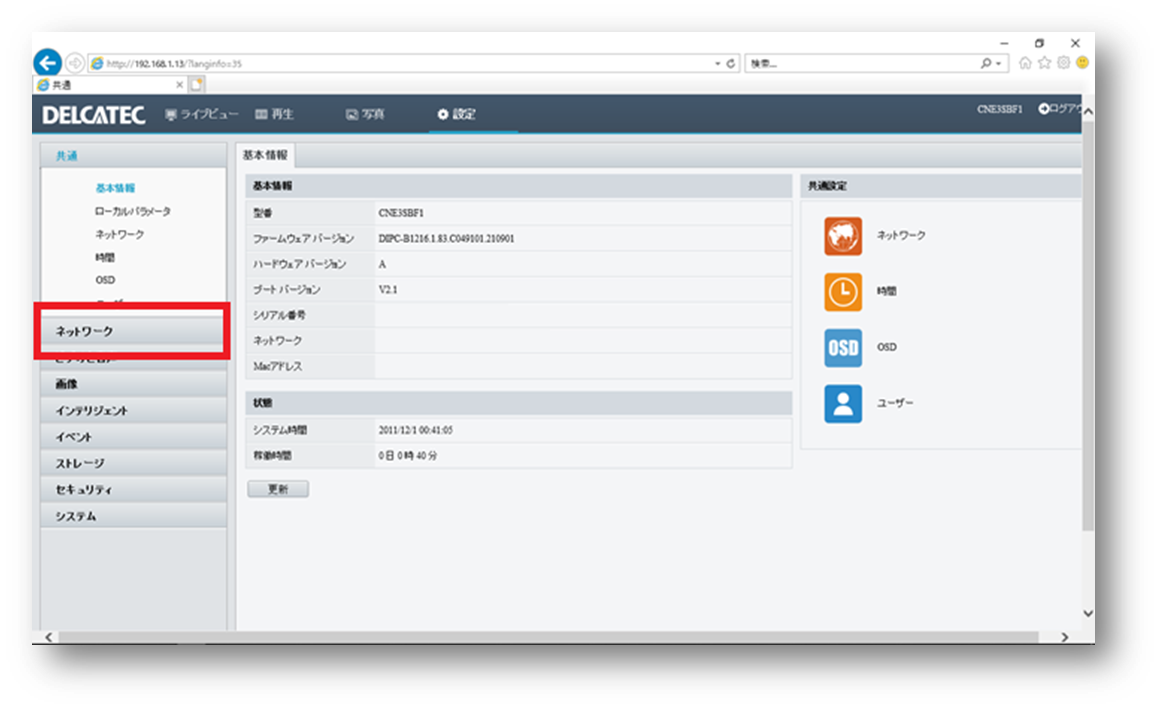This screenshot has height=710, width=1160.
Task: Expand the 画像 sidebar section
Action: [133, 384]
